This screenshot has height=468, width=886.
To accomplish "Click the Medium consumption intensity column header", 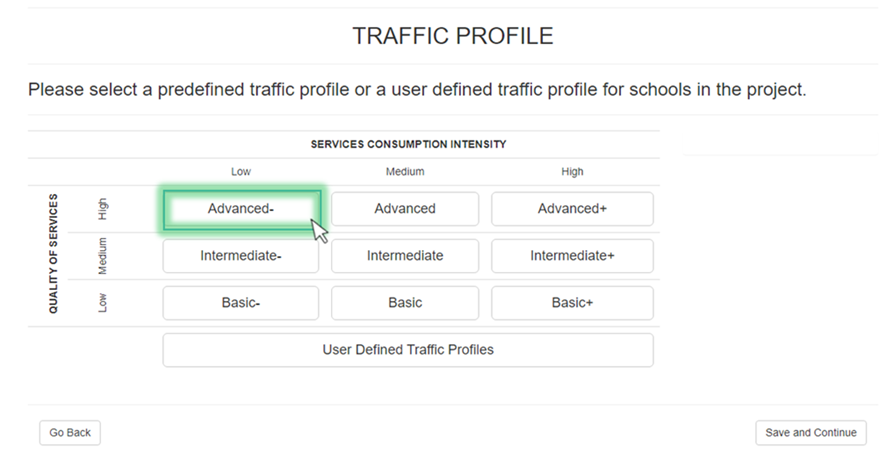I will click(405, 172).
